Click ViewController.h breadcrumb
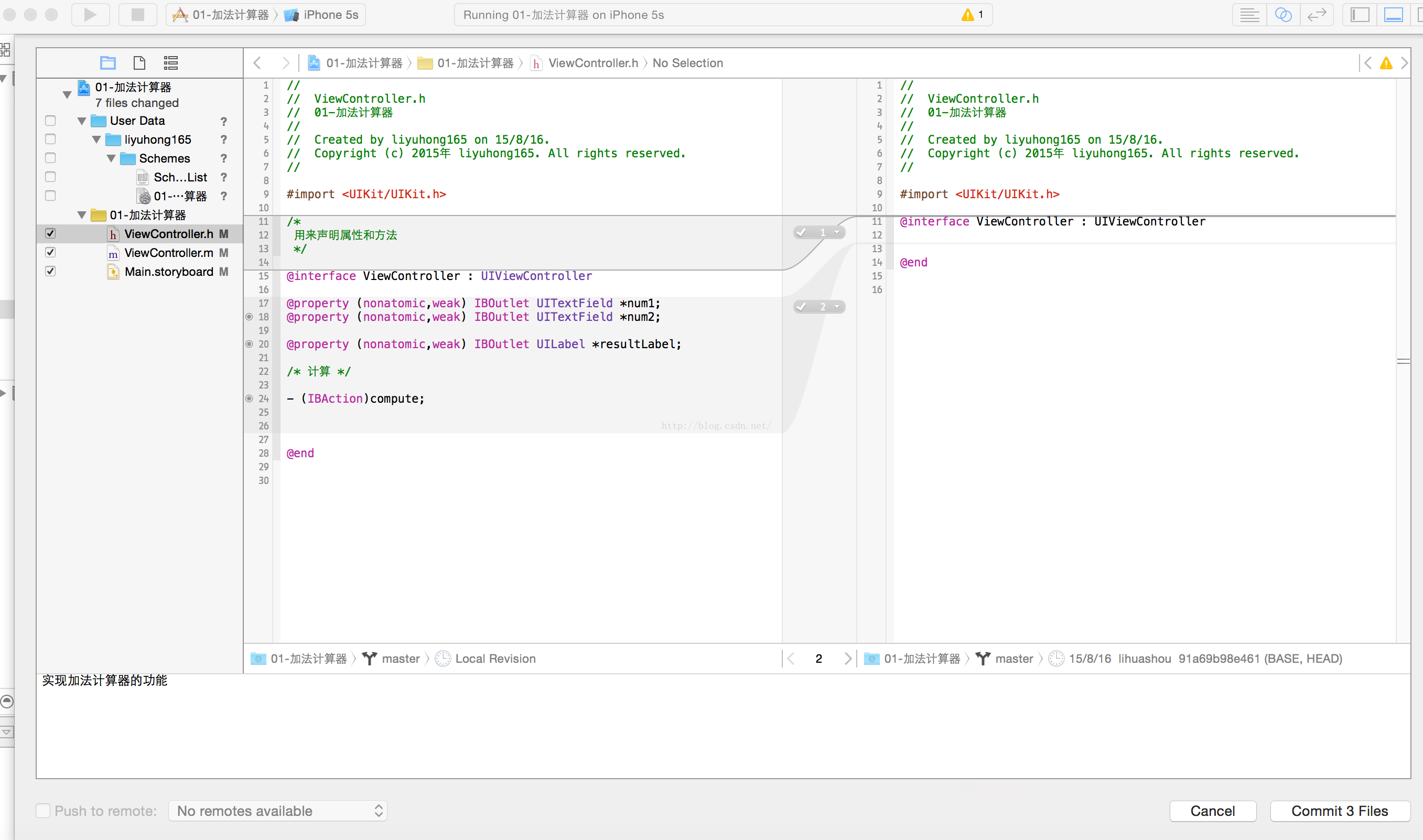Screen dimensions: 1423x840 (584, 63)
